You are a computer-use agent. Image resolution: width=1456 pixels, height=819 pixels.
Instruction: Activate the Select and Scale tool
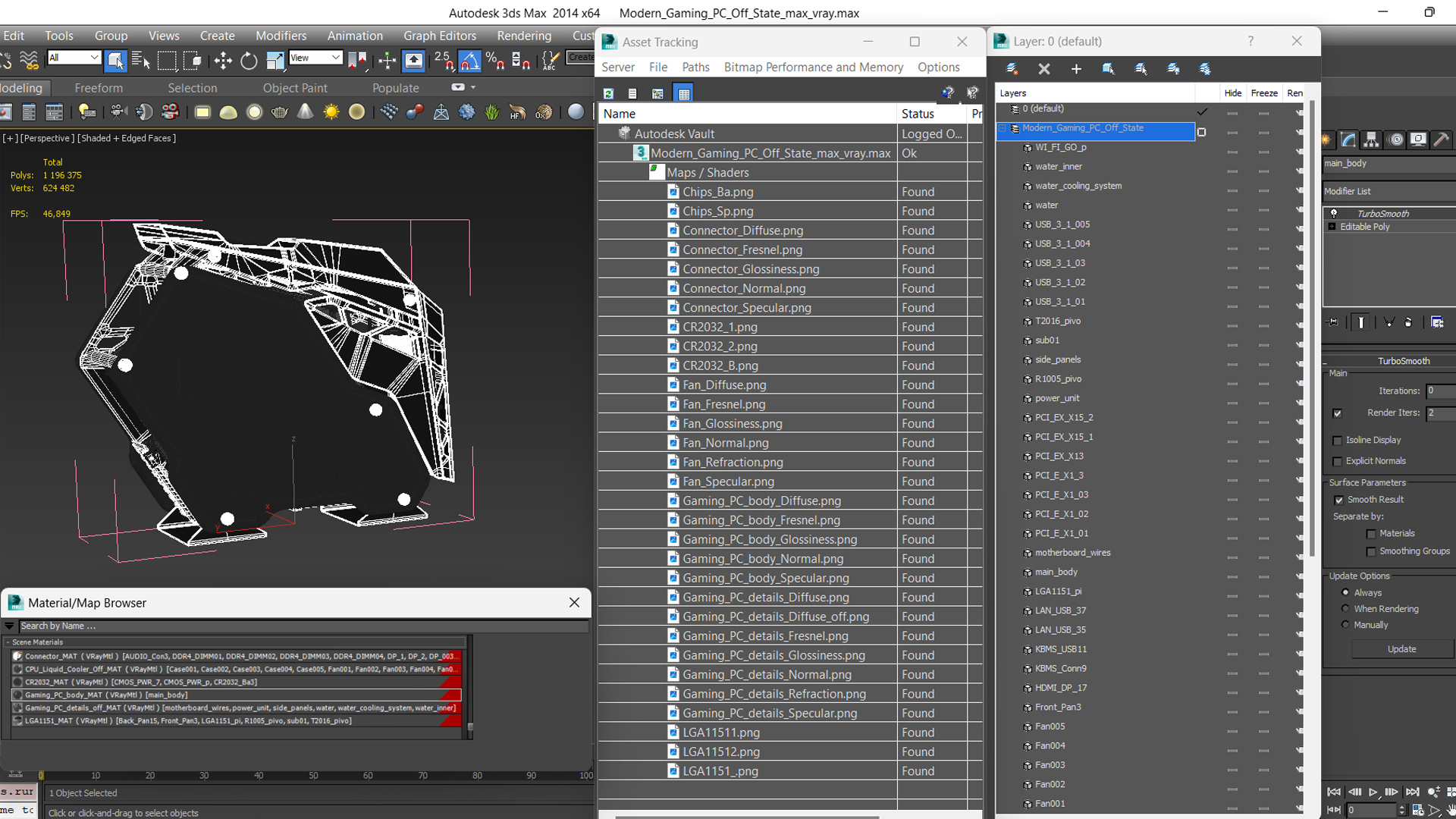(275, 60)
